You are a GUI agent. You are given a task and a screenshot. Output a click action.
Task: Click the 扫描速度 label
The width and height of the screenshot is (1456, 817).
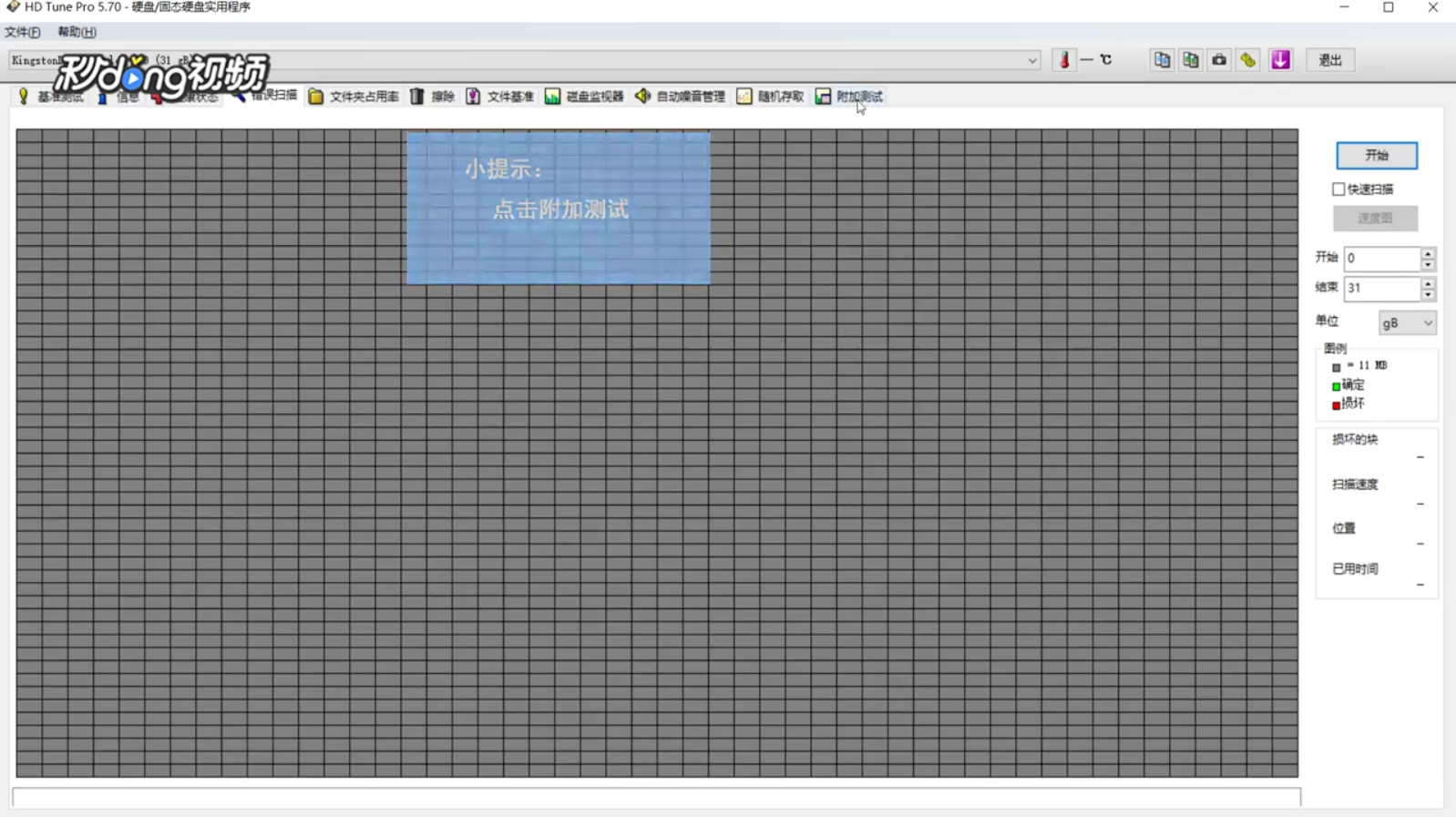point(1355,485)
